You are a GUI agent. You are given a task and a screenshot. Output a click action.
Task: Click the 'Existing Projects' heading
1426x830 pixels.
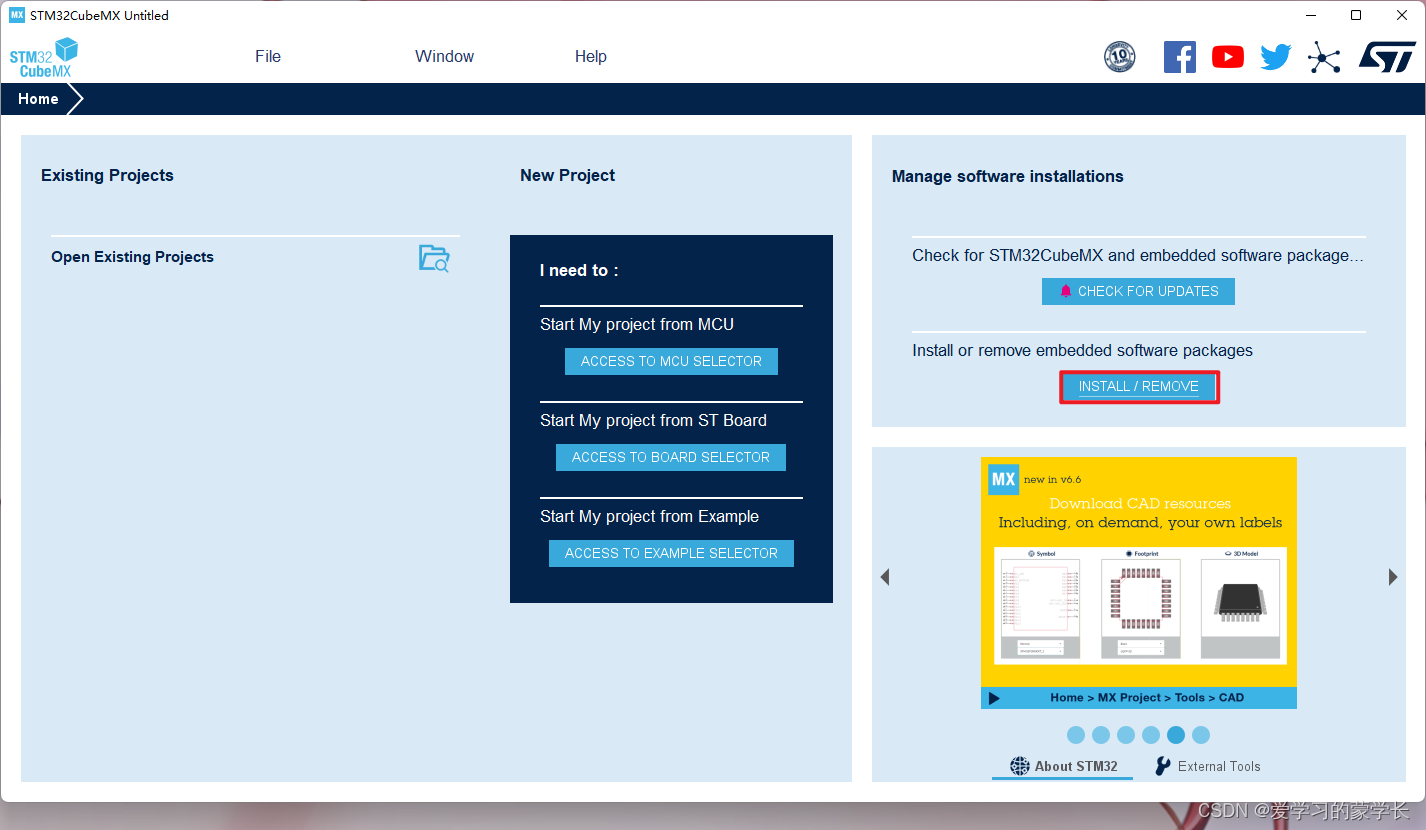[x=107, y=175]
